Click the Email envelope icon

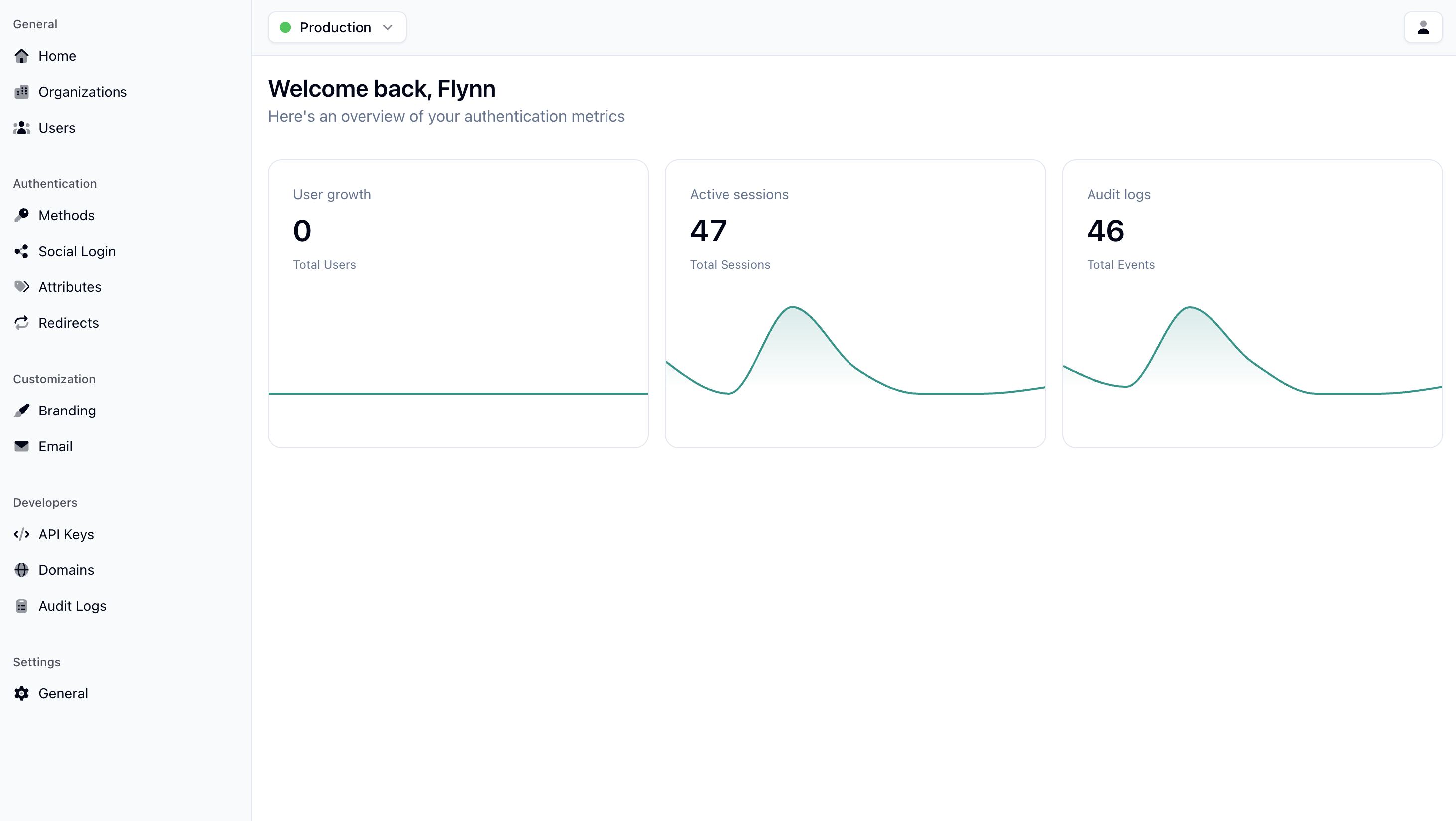tap(21, 446)
